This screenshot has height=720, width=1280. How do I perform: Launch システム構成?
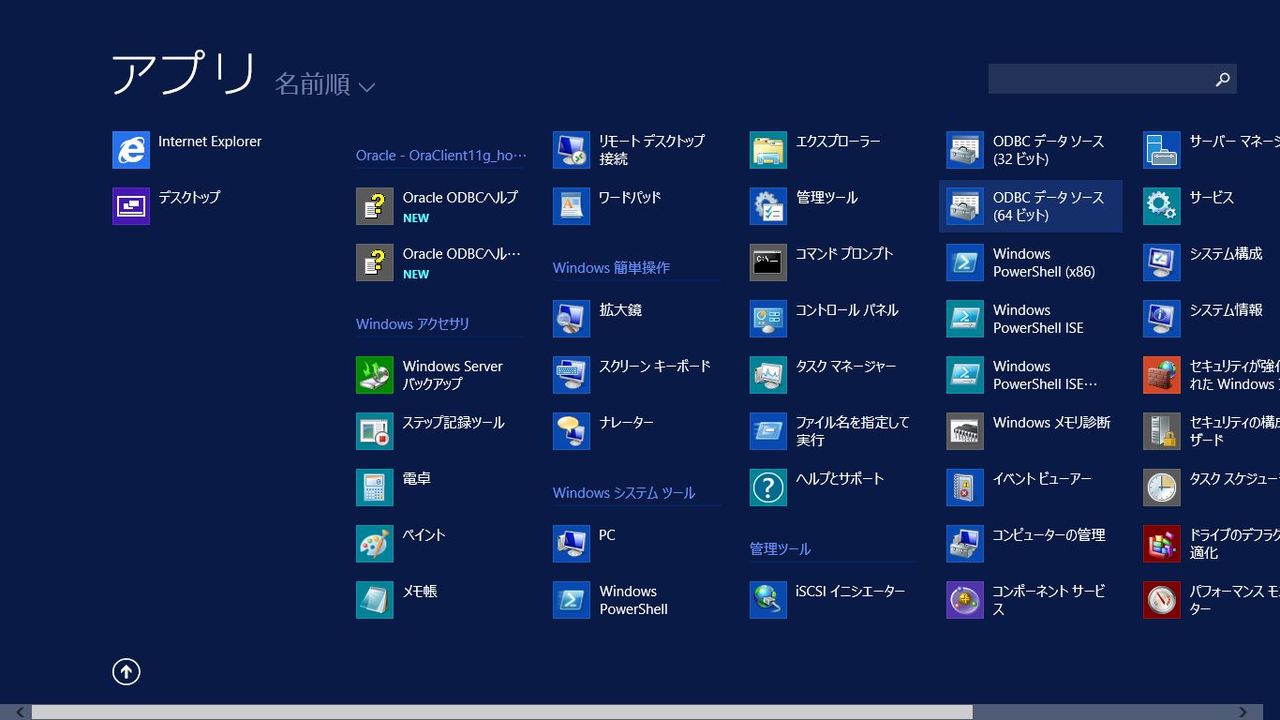[x=1203, y=262]
